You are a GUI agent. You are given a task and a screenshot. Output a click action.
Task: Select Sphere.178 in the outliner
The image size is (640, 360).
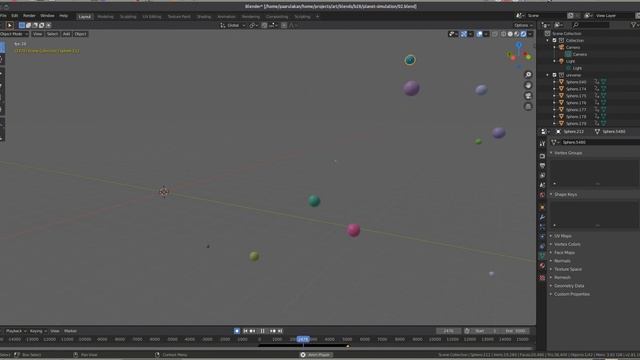pyautogui.click(x=576, y=117)
